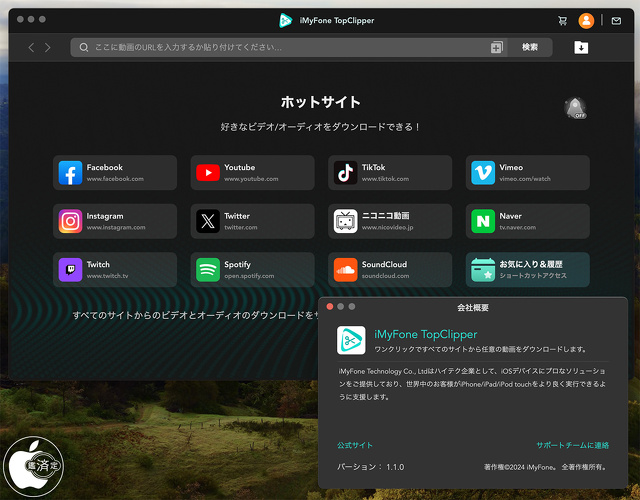
Task: Click the 著作権©2024 iMyFone text
Action: click(545, 467)
